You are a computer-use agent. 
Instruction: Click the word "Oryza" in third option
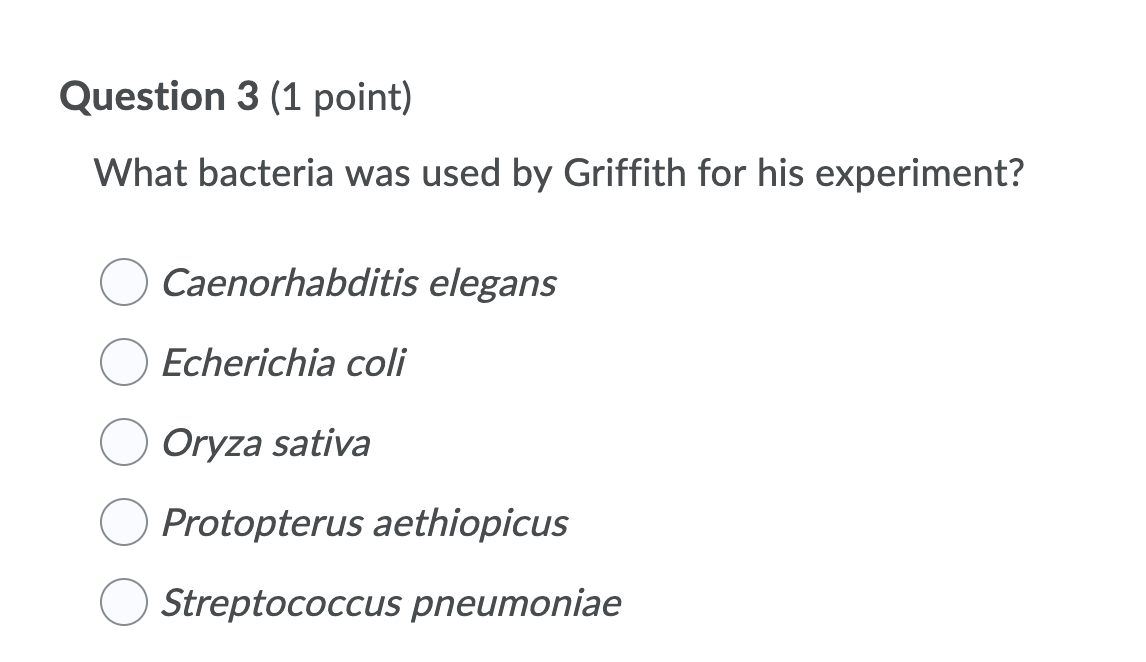[x=211, y=443]
